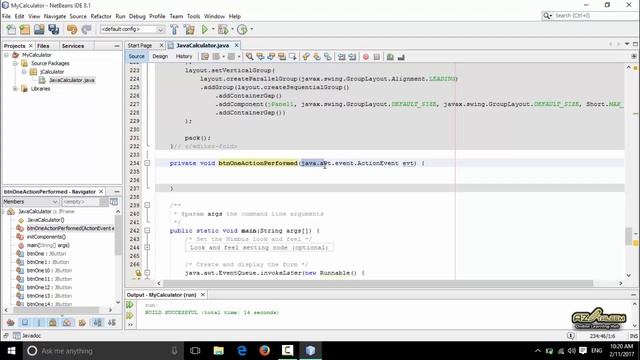Image resolution: width=640 pixels, height=360 pixels.
Task: Click the New Project toolbar icon
Action: 25,29
